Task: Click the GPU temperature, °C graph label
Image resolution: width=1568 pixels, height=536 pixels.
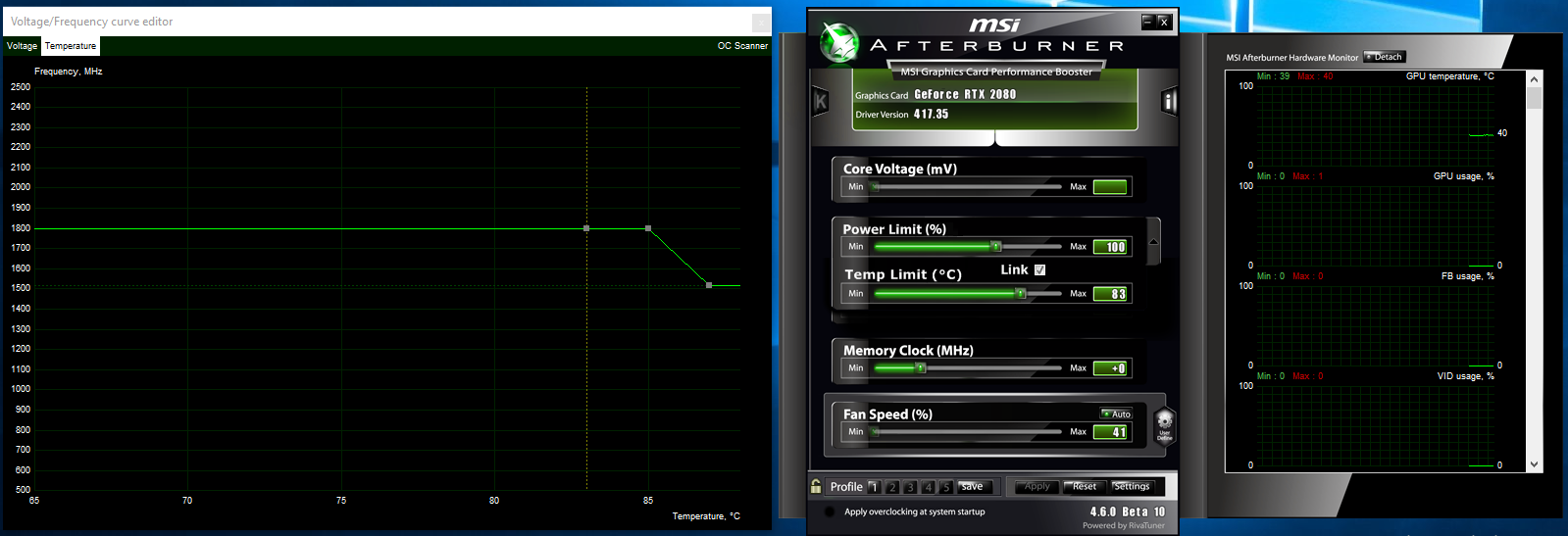Action: [1449, 76]
